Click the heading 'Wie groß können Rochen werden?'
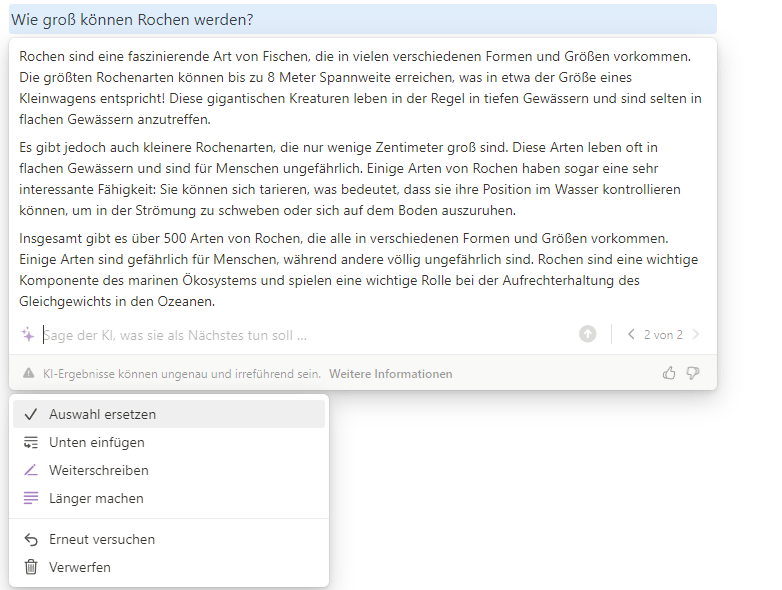782x590 pixels. (x=132, y=19)
